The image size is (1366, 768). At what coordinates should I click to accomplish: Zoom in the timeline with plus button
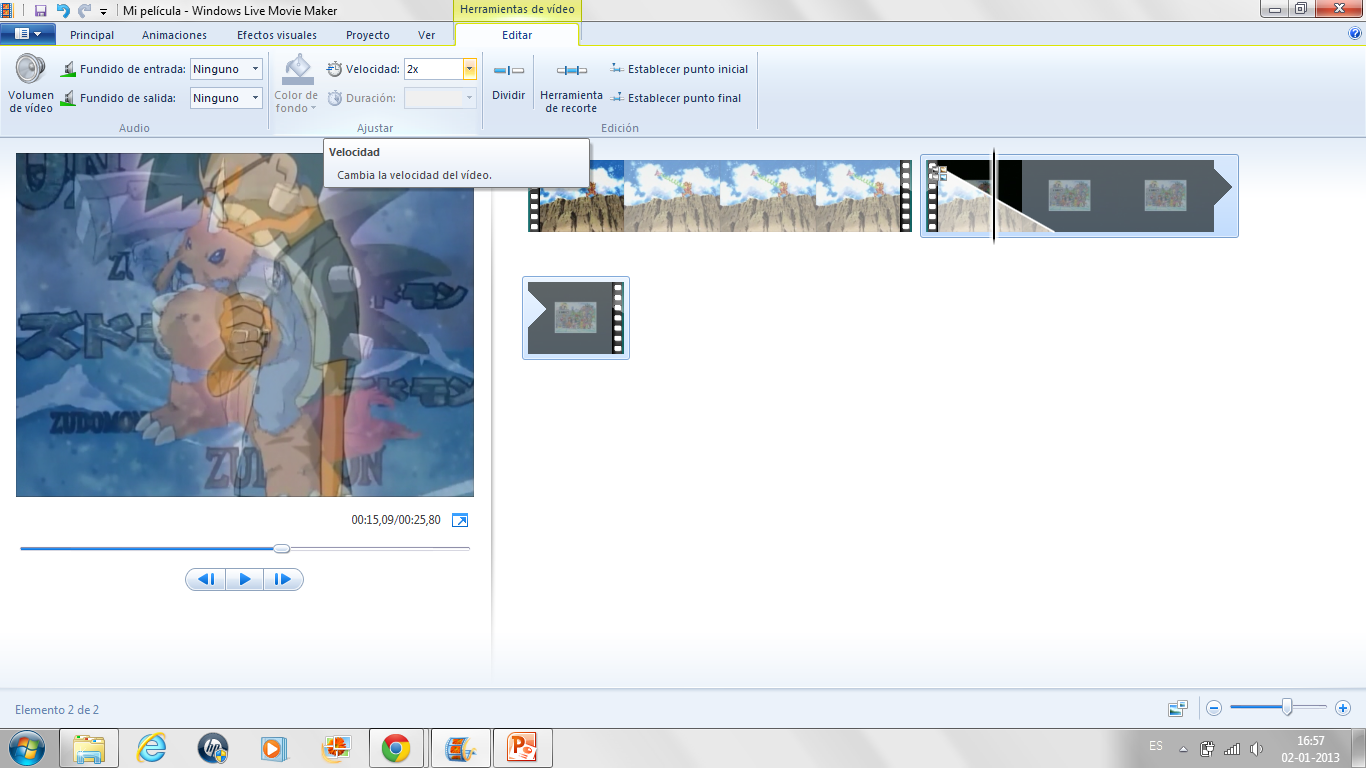pyautogui.click(x=1343, y=708)
